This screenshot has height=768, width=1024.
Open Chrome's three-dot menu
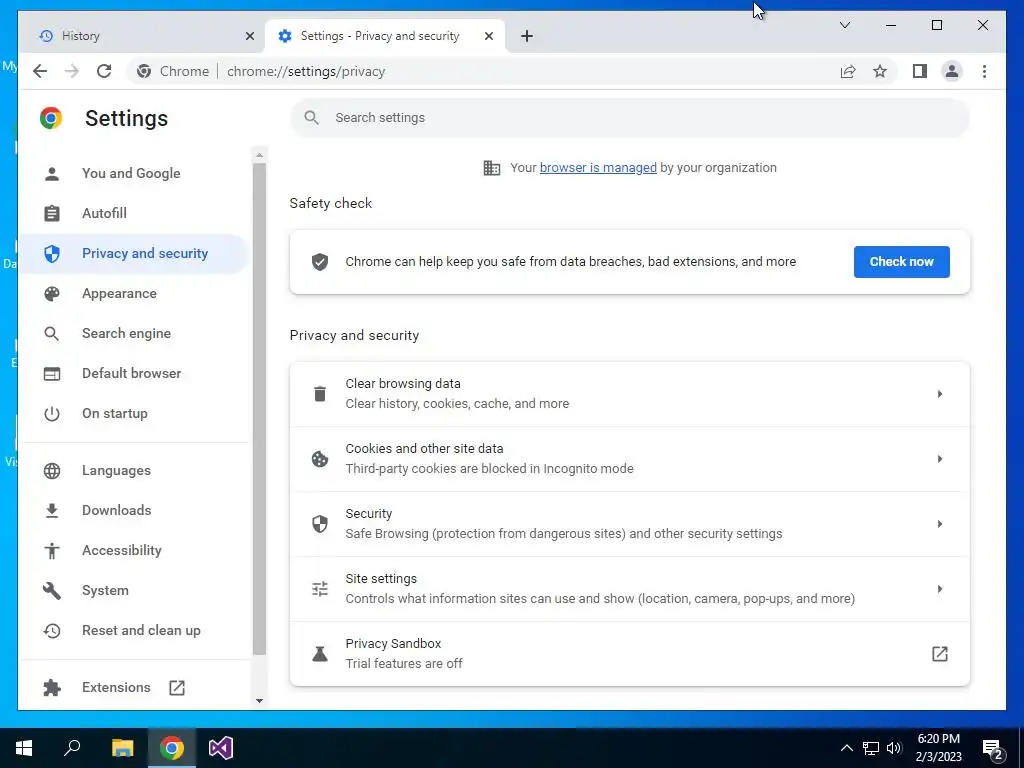coord(984,71)
